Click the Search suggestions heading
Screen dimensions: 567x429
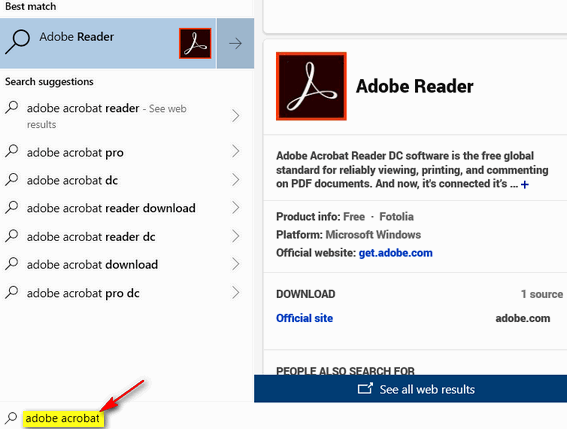(x=49, y=82)
